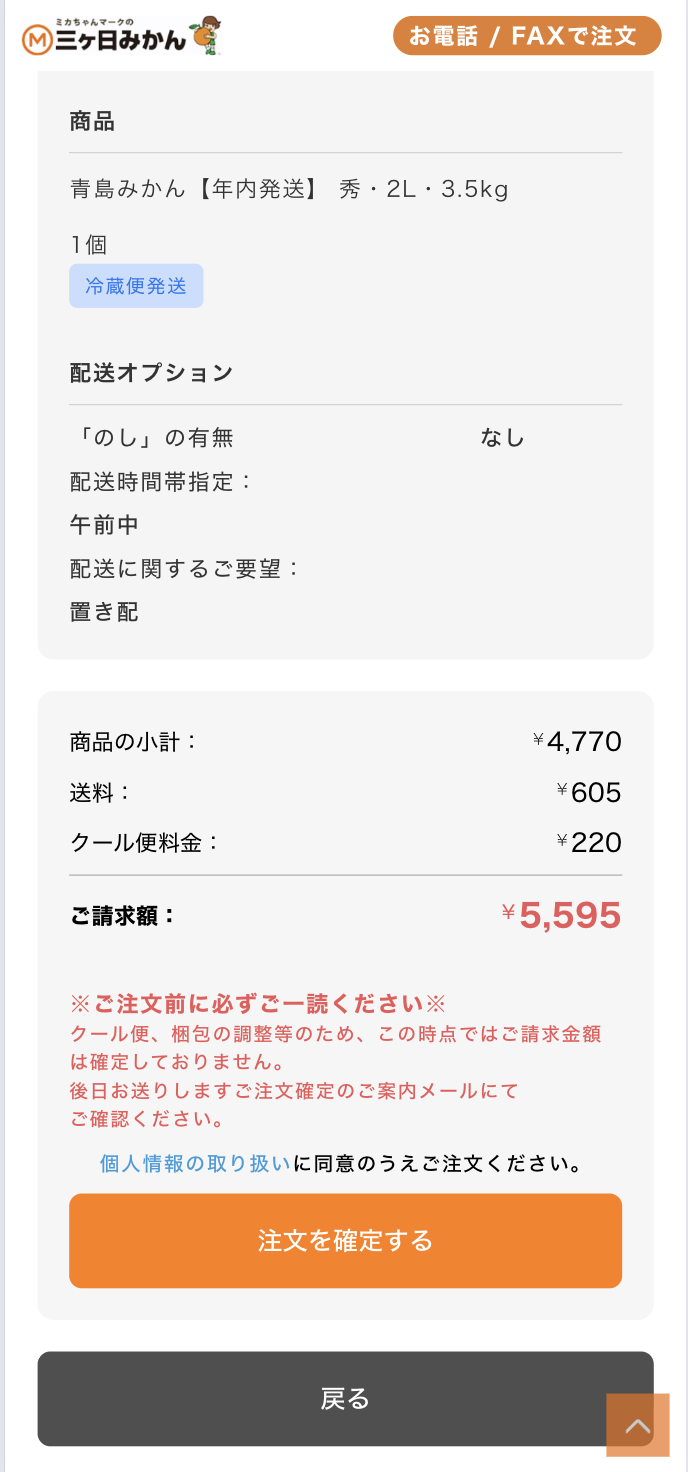This screenshot has width=688, height=1472.
Task: Click the 配送オプション section header
Action: tap(150, 371)
